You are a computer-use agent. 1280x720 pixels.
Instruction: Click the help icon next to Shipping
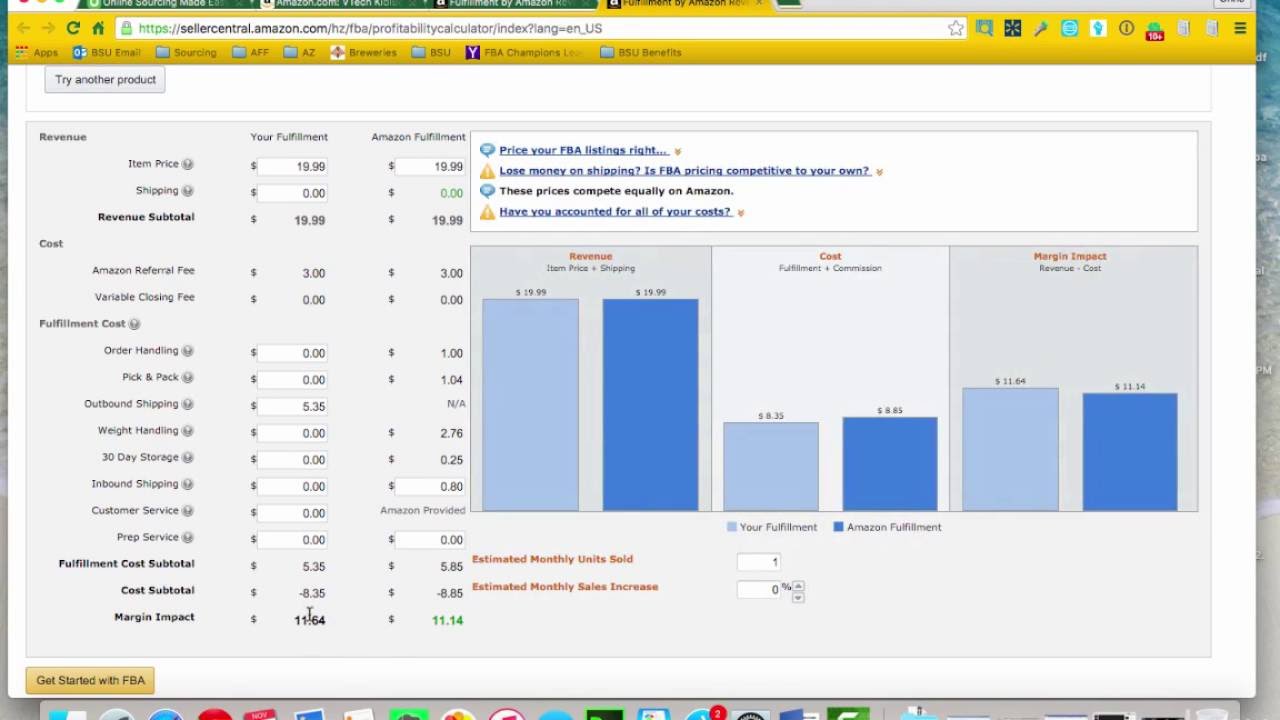[x=188, y=191]
